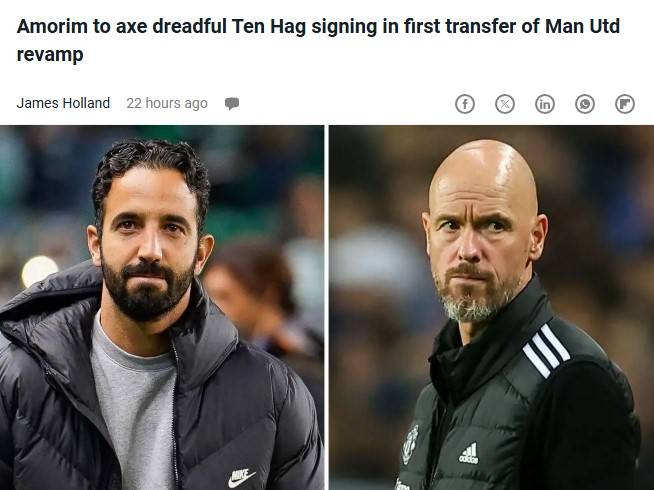The image size is (654, 490).
Task: Click 'first transfer' in the headline
Action: point(460,26)
